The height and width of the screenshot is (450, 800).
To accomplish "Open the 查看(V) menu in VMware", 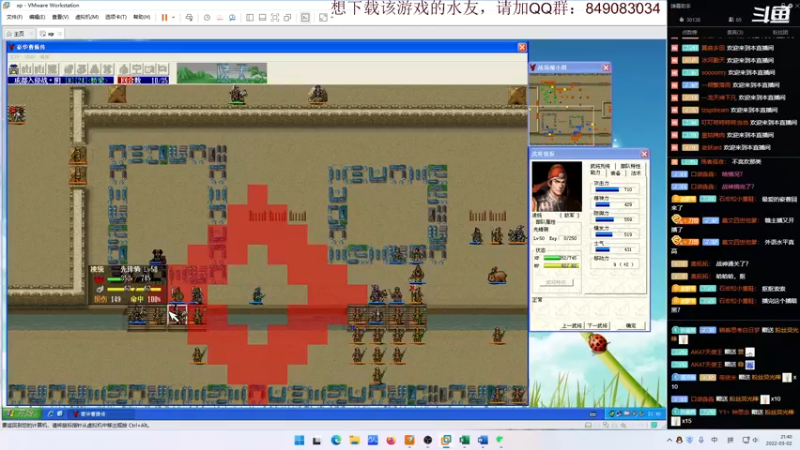I will 60,17.
